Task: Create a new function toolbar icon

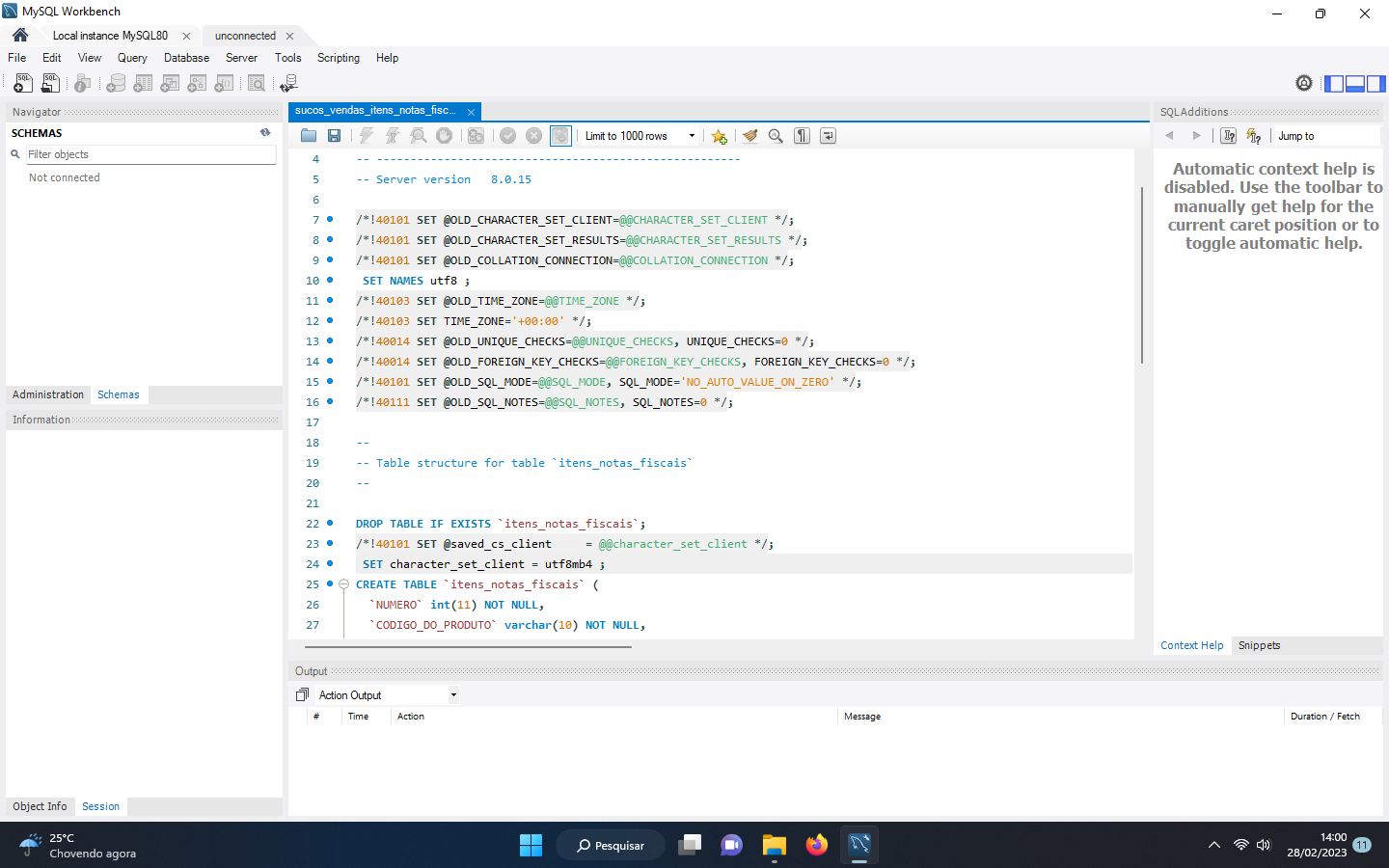Action: (x=224, y=84)
